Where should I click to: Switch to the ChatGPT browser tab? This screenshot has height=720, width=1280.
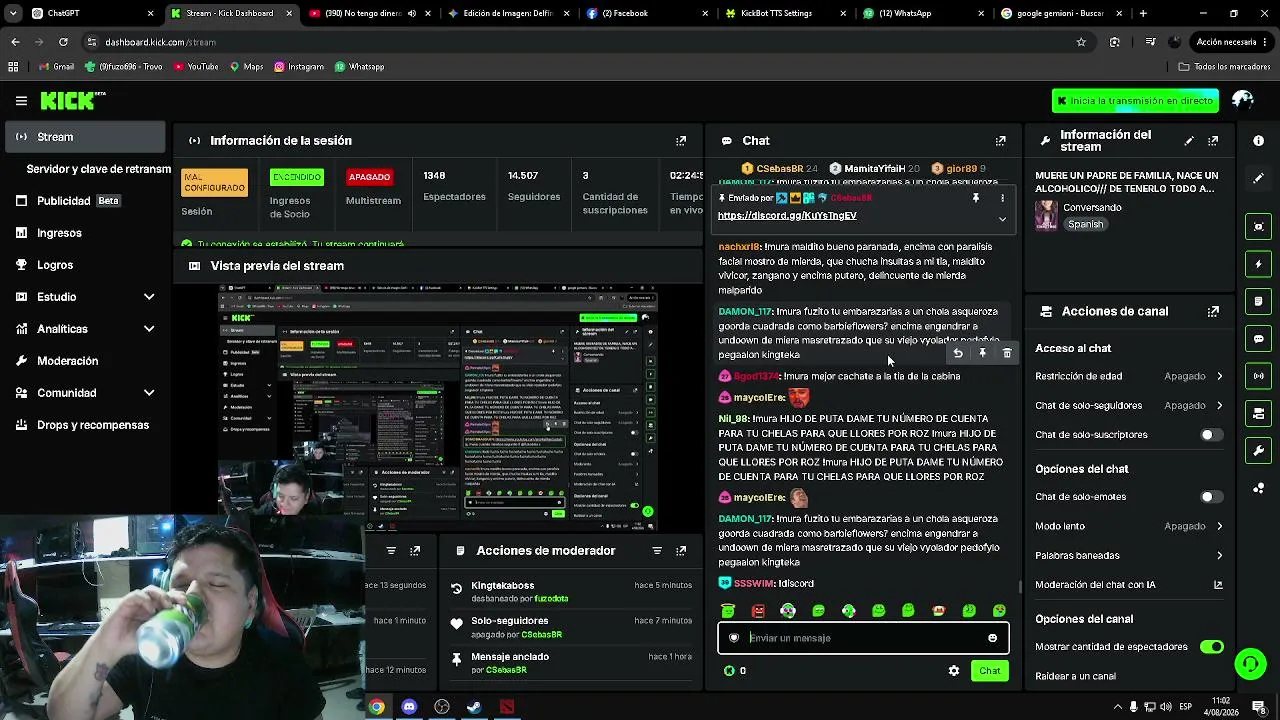(92, 14)
